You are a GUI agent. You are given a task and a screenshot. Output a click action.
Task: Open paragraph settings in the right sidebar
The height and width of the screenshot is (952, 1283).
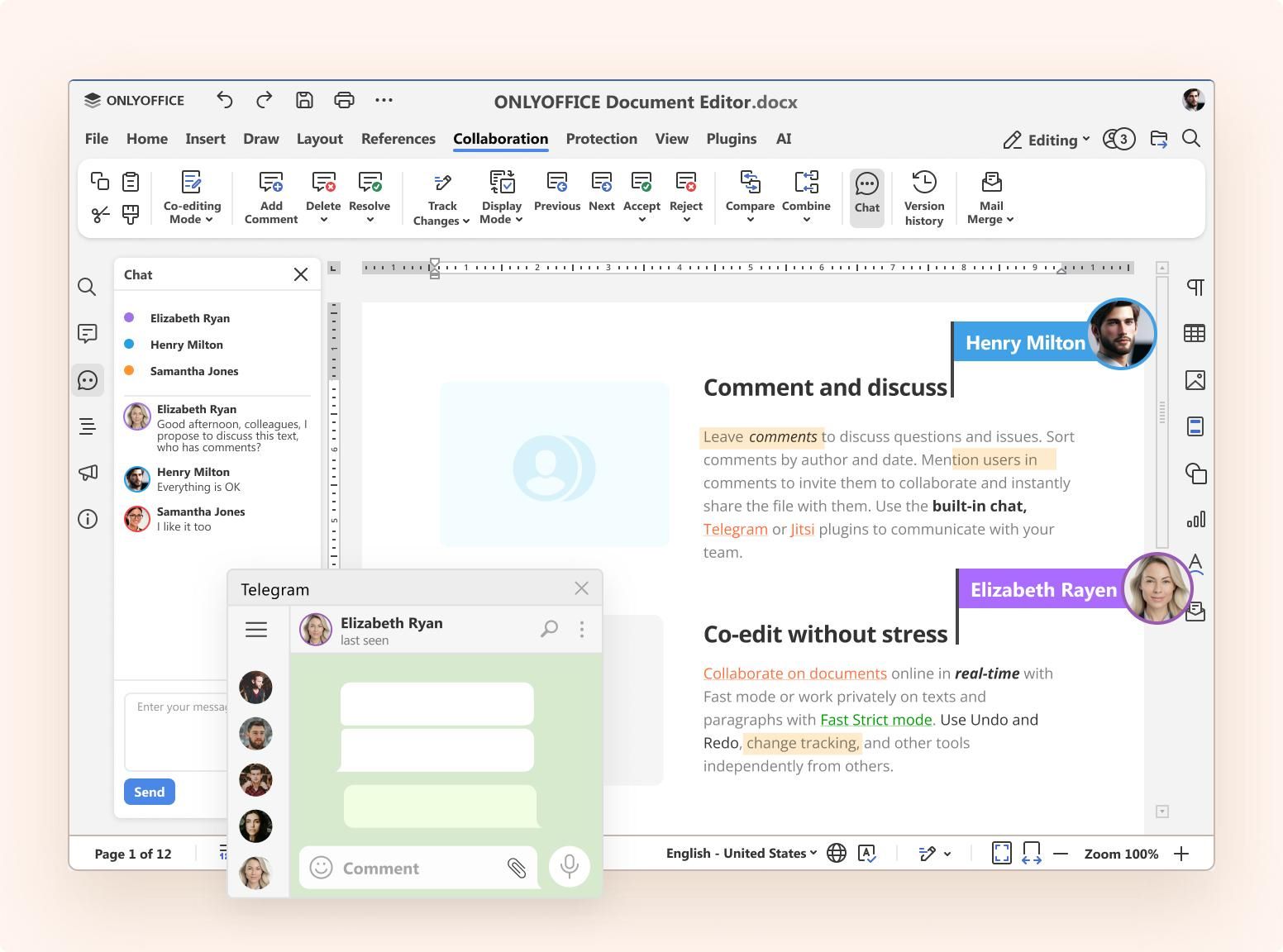[x=1195, y=287]
